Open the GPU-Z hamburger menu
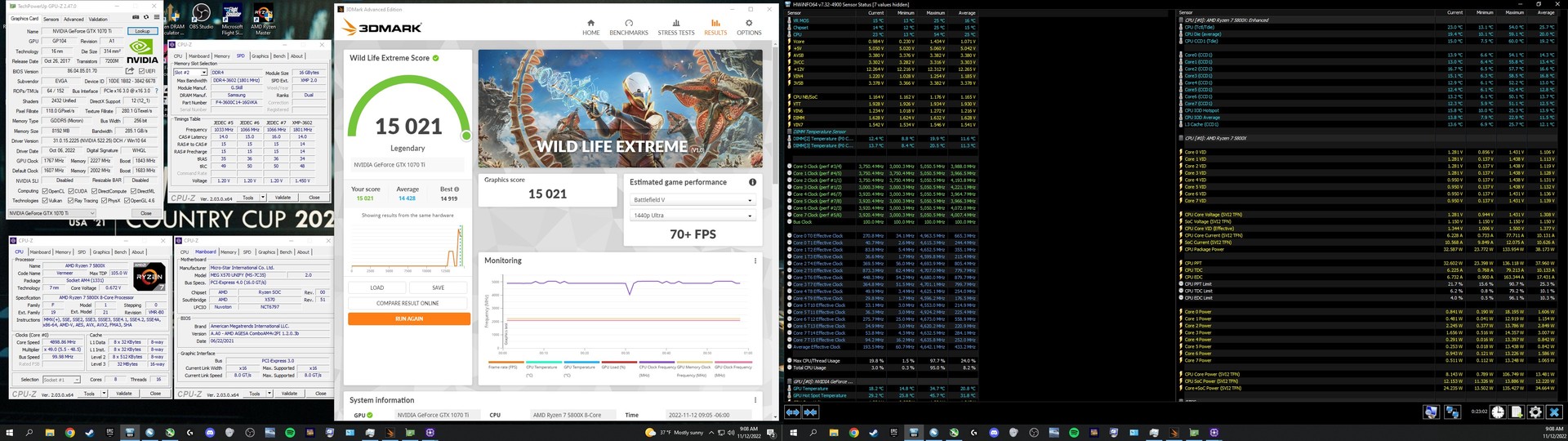1568x441 pixels. pyautogui.click(x=157, y=17)
